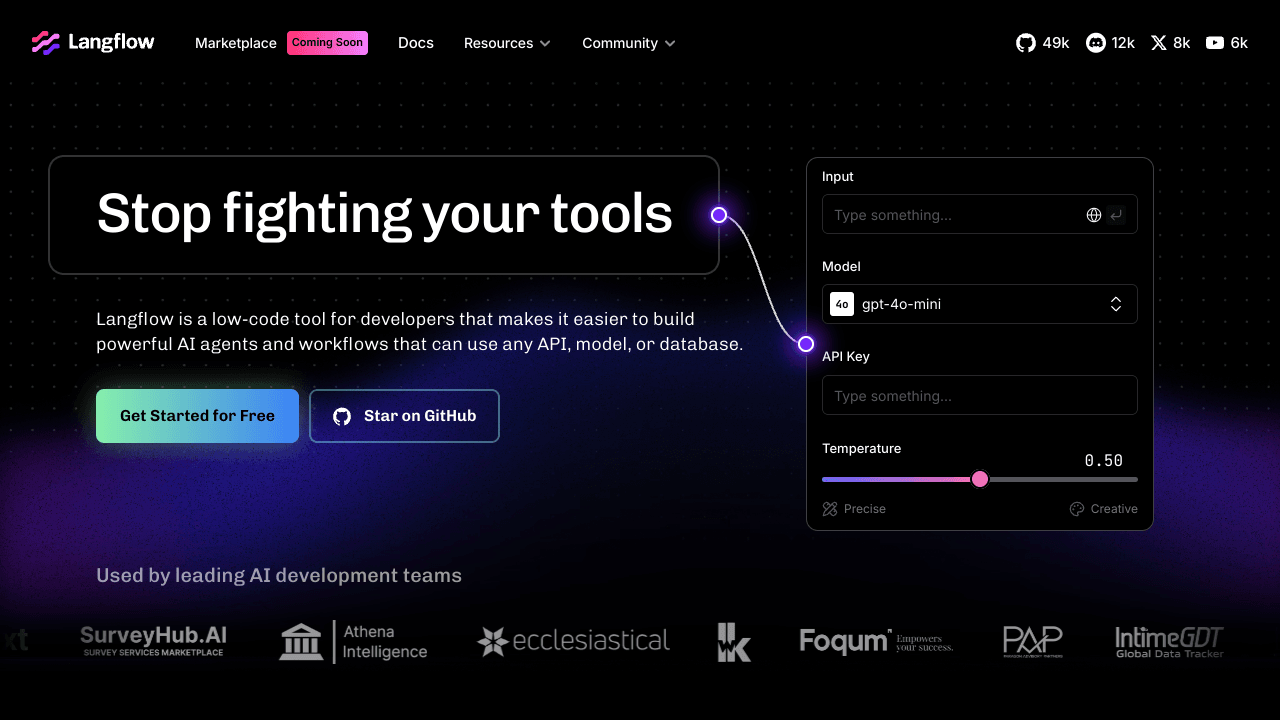
Task: Open the gpt-4o-mini Model selector
Action: tap(979, 304)
